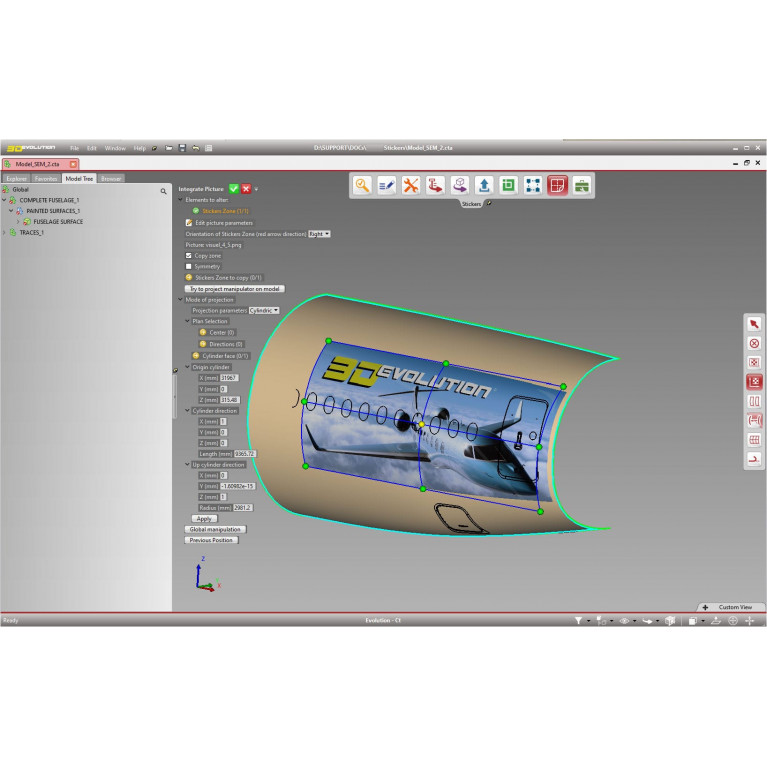Click the Global manipulation button
The image size is (767, 767).
[x=215, y=530]
